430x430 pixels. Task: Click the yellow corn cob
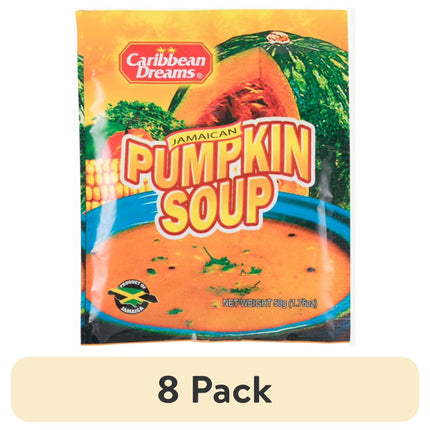pyautogui.click(x=108, y=180)
